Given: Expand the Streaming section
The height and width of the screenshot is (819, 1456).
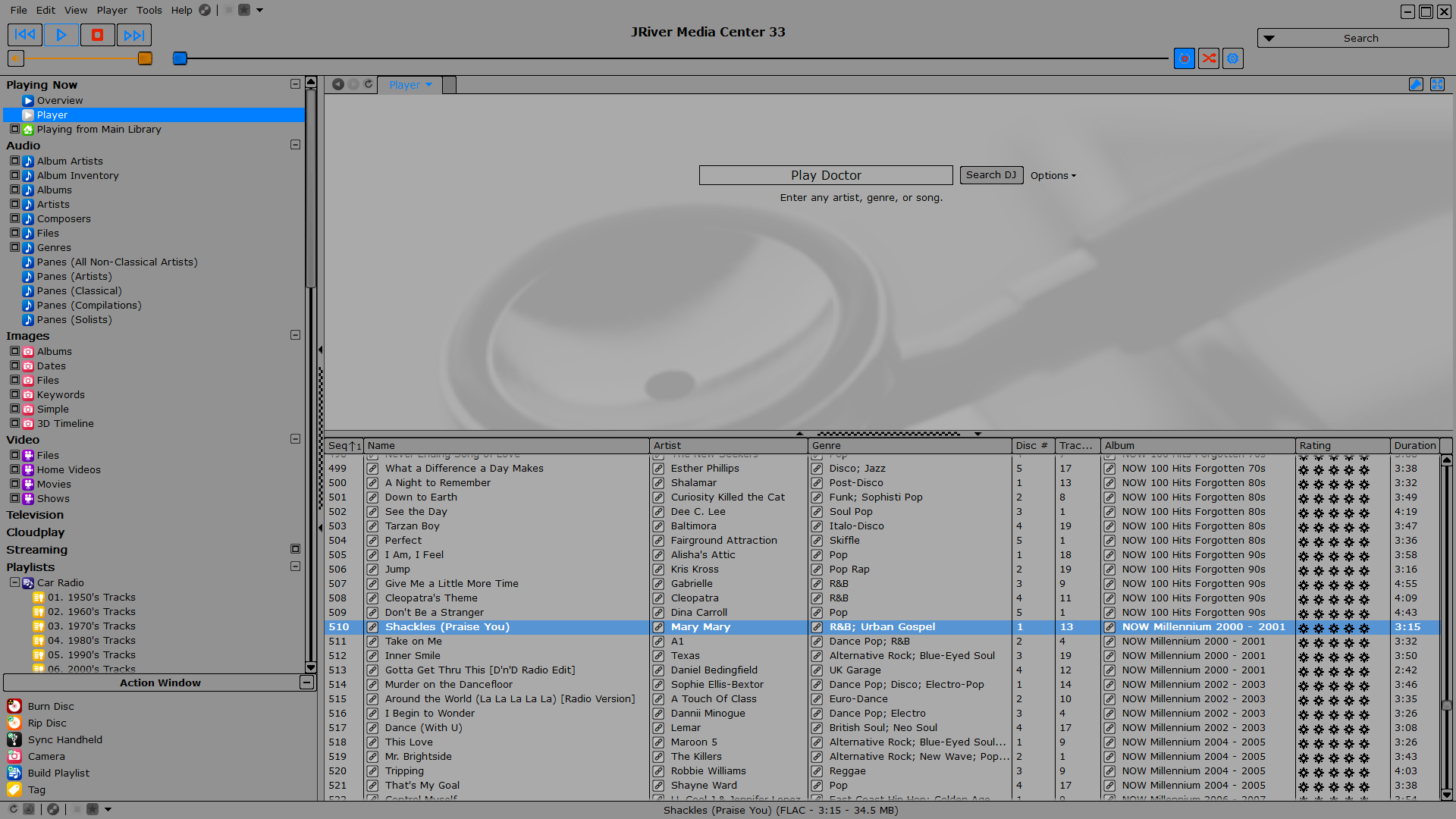Looking at the screenshot, I should [295, 549].
